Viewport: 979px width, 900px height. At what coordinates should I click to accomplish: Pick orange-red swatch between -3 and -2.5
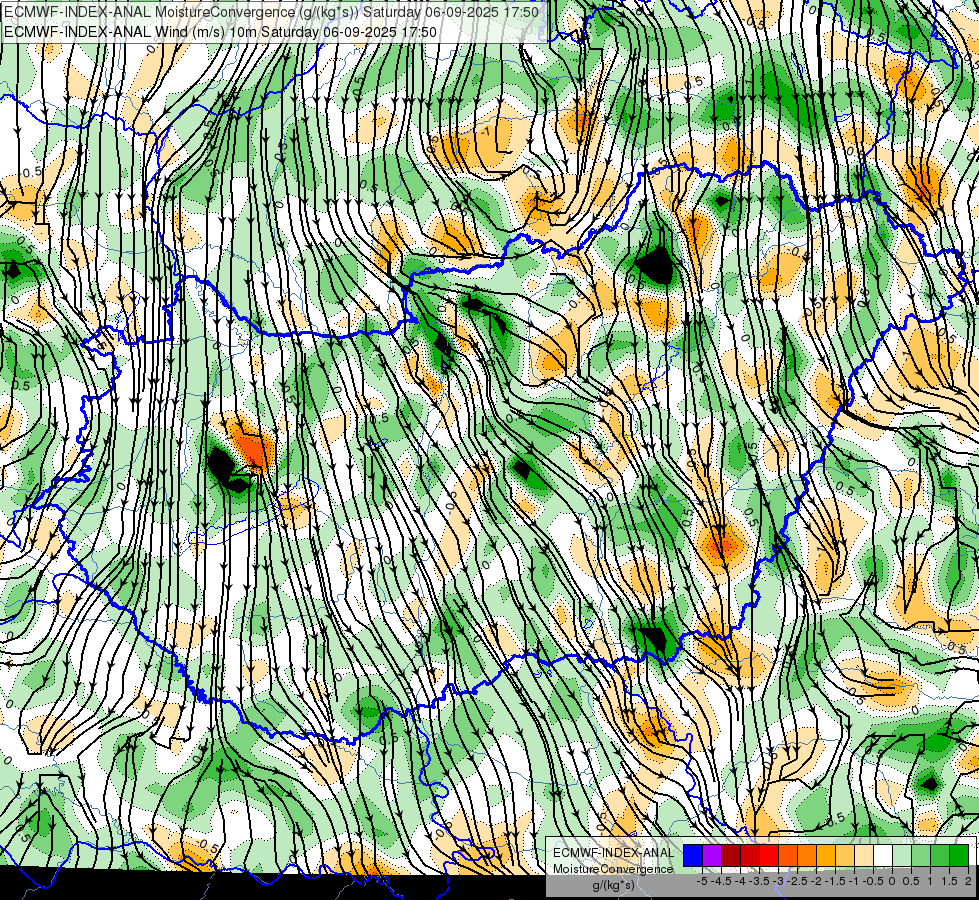(x=788, y=856)
